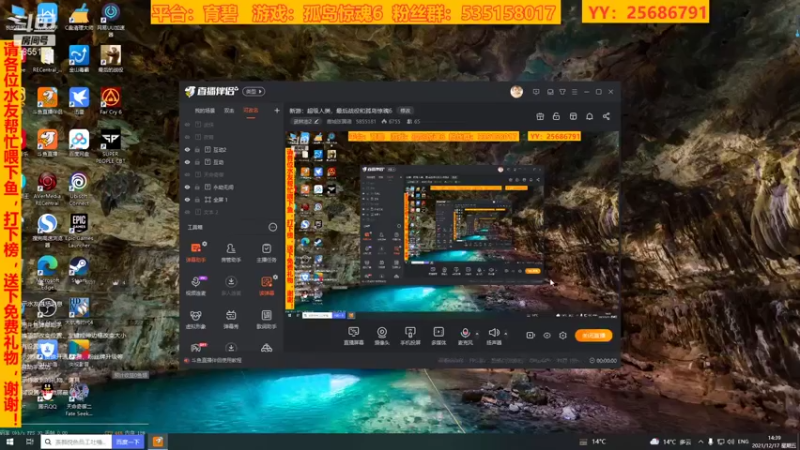Screen dimensions: 800x450
Task: Add 直播屏幕 screen capture source
Action: coord(354,336)
